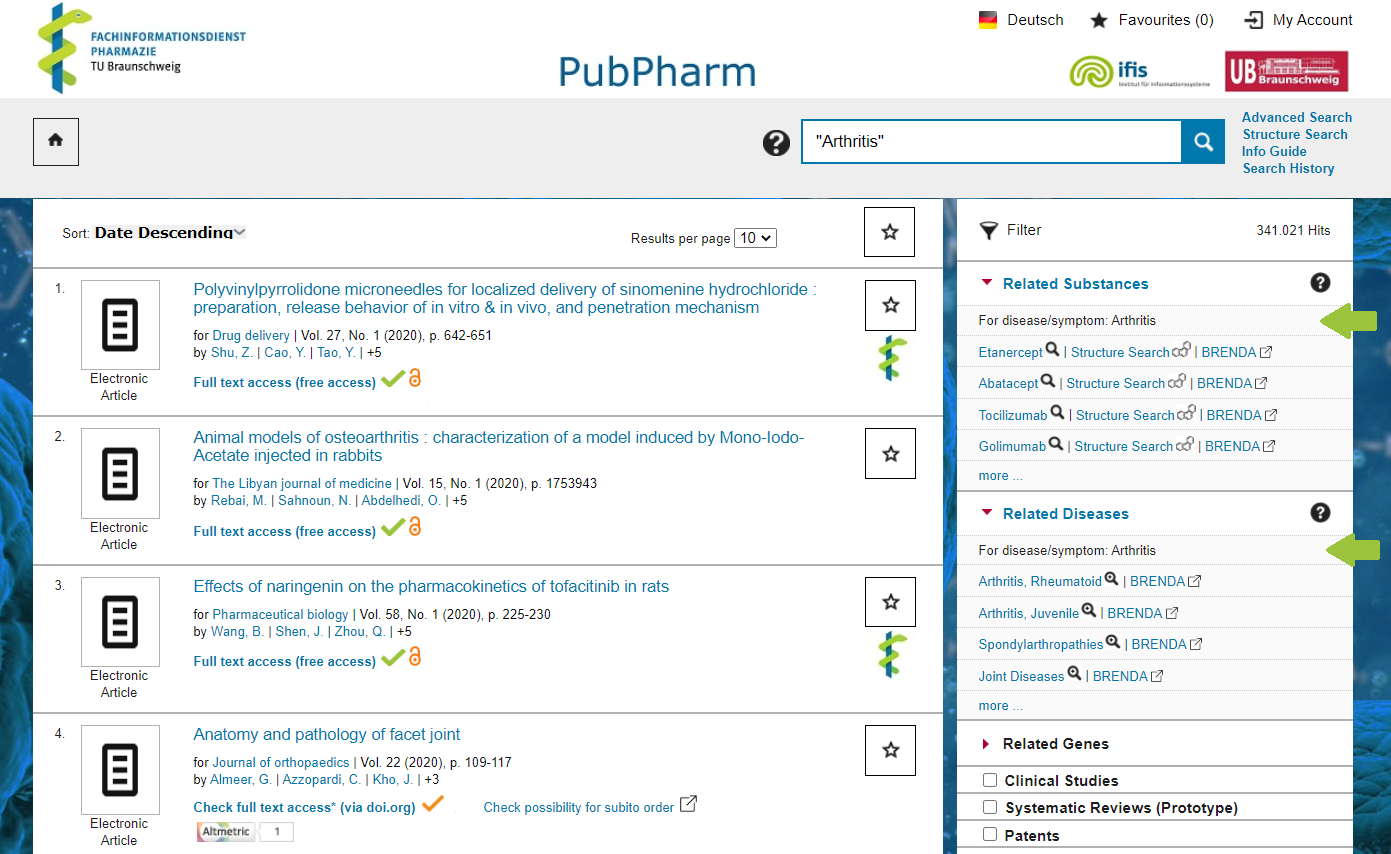Click into the Arthritis search field

pos(990,142)
